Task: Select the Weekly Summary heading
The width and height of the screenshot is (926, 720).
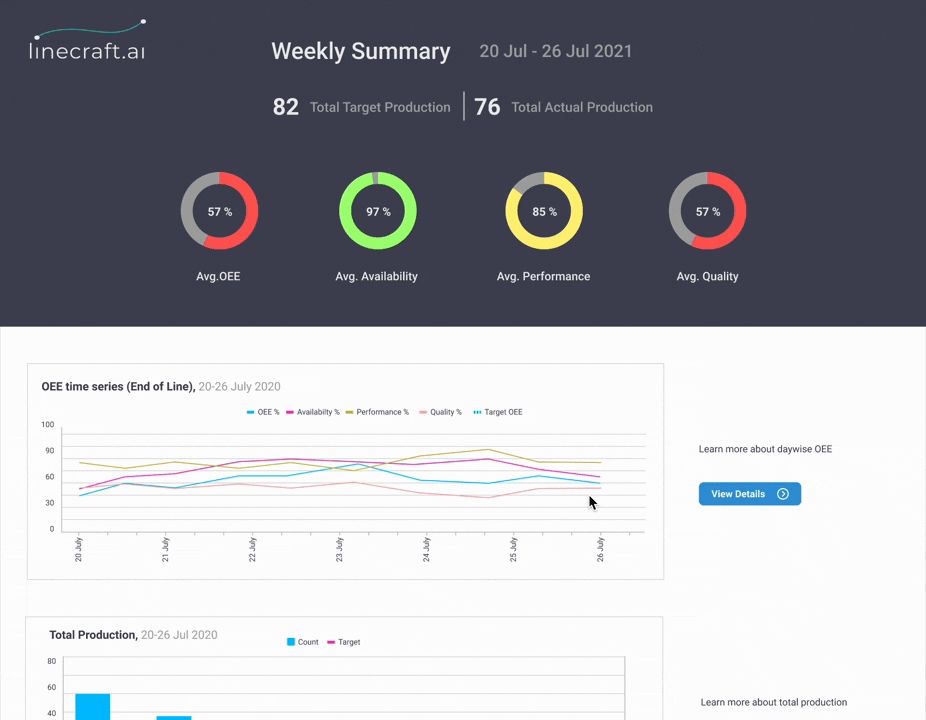Action: 360,51
